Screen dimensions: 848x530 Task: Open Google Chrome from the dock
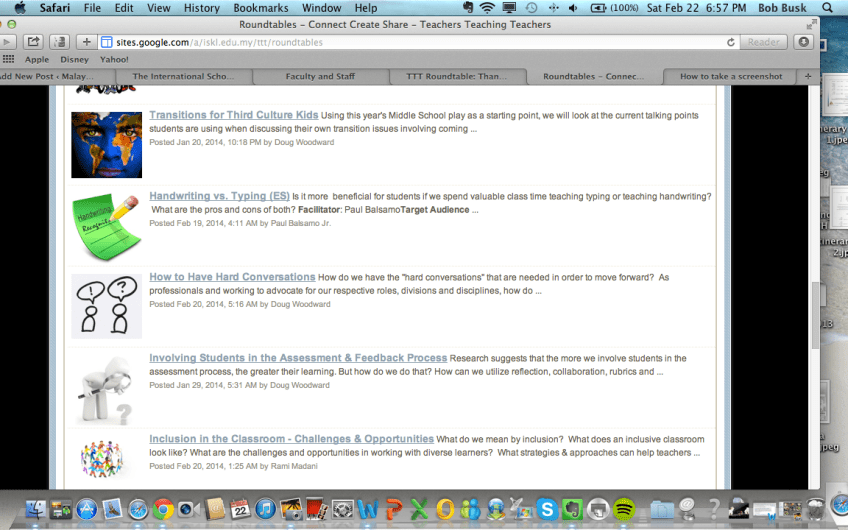click(164, 510)
